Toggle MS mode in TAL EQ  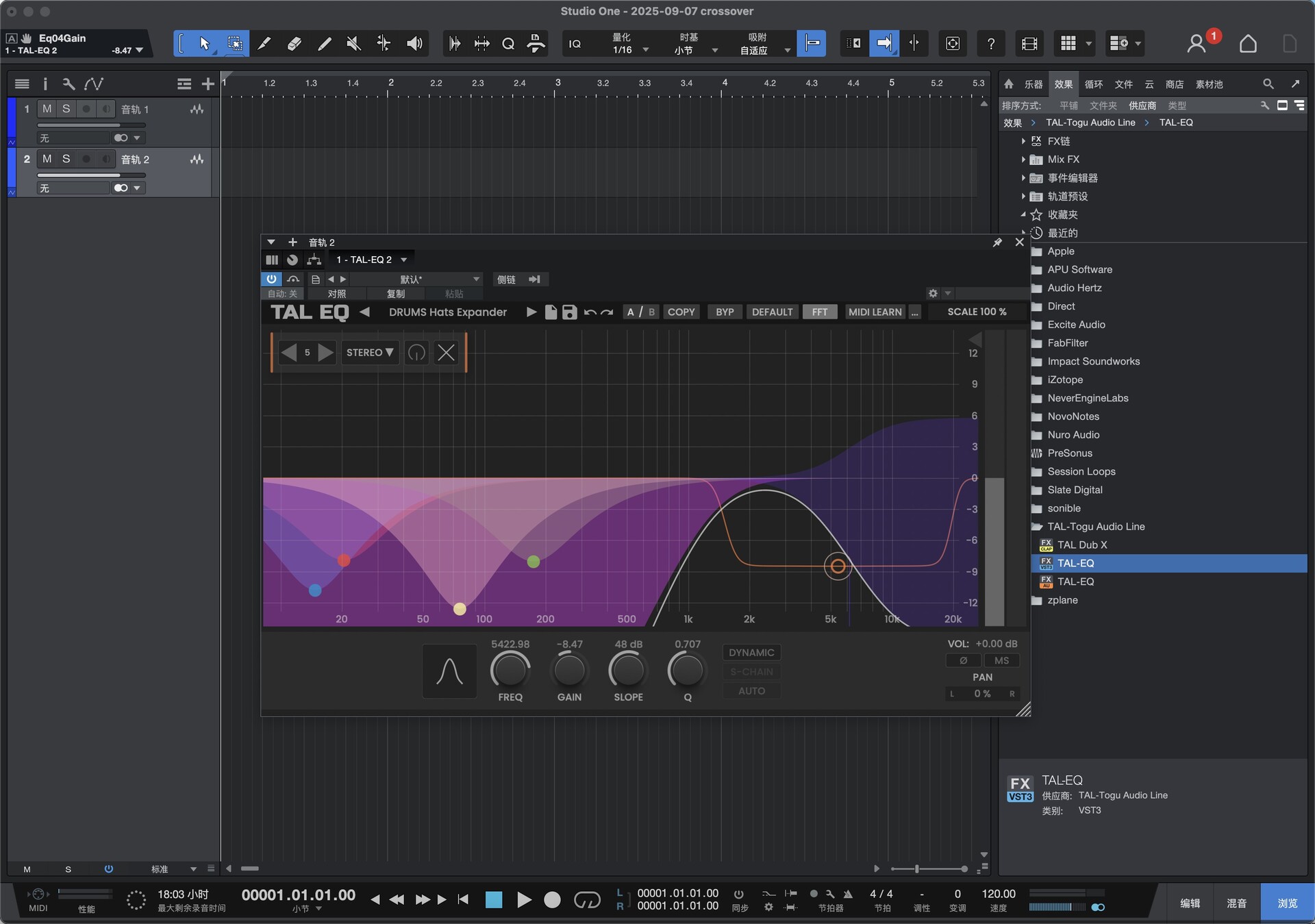tap(1001, 661)
